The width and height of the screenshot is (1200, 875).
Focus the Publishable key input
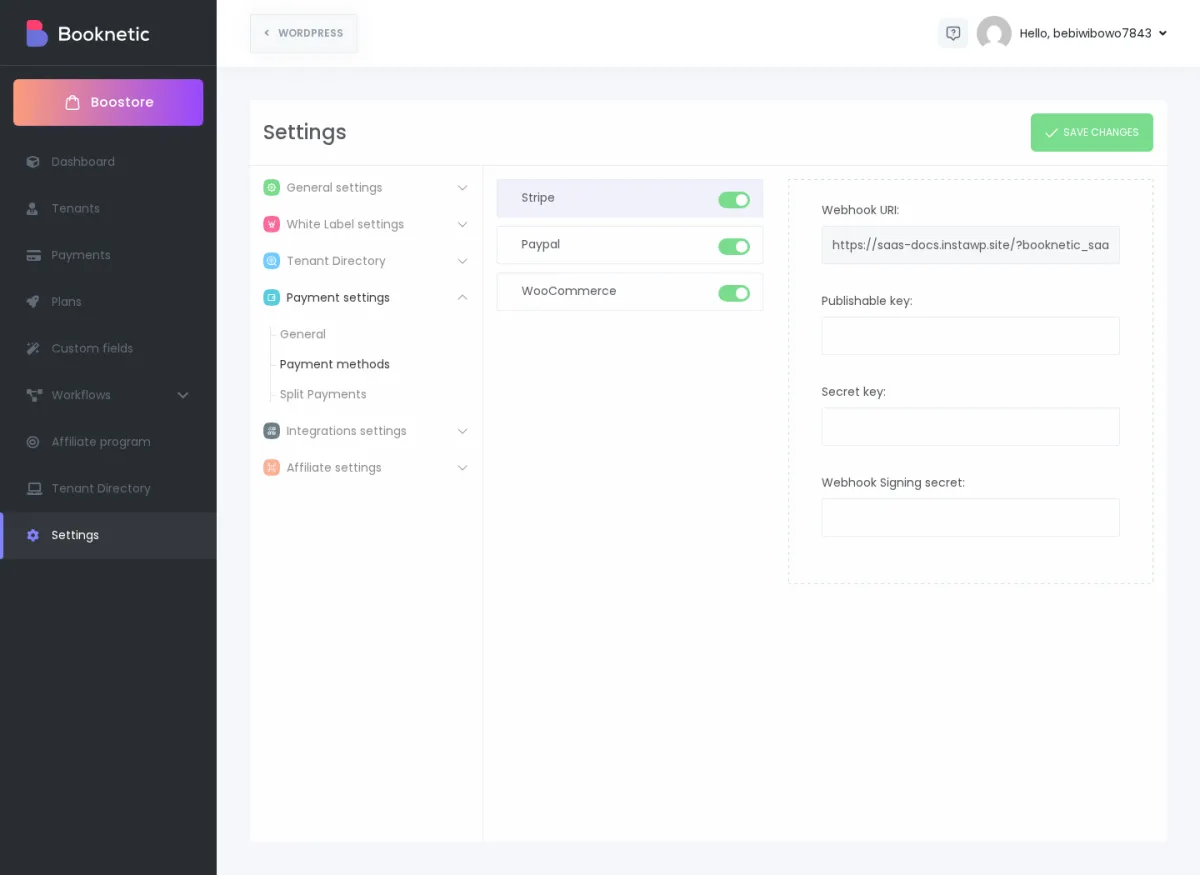970,336
